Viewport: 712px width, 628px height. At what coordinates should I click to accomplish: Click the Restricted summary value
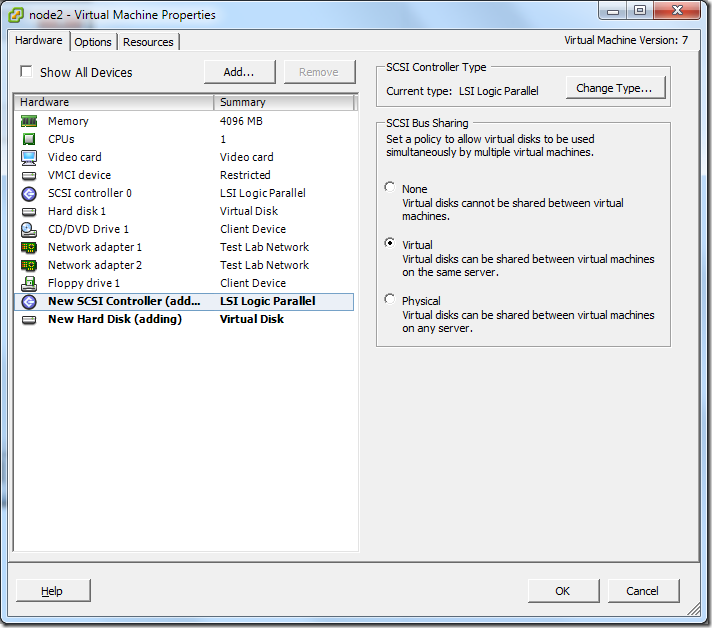click(245, 175)
